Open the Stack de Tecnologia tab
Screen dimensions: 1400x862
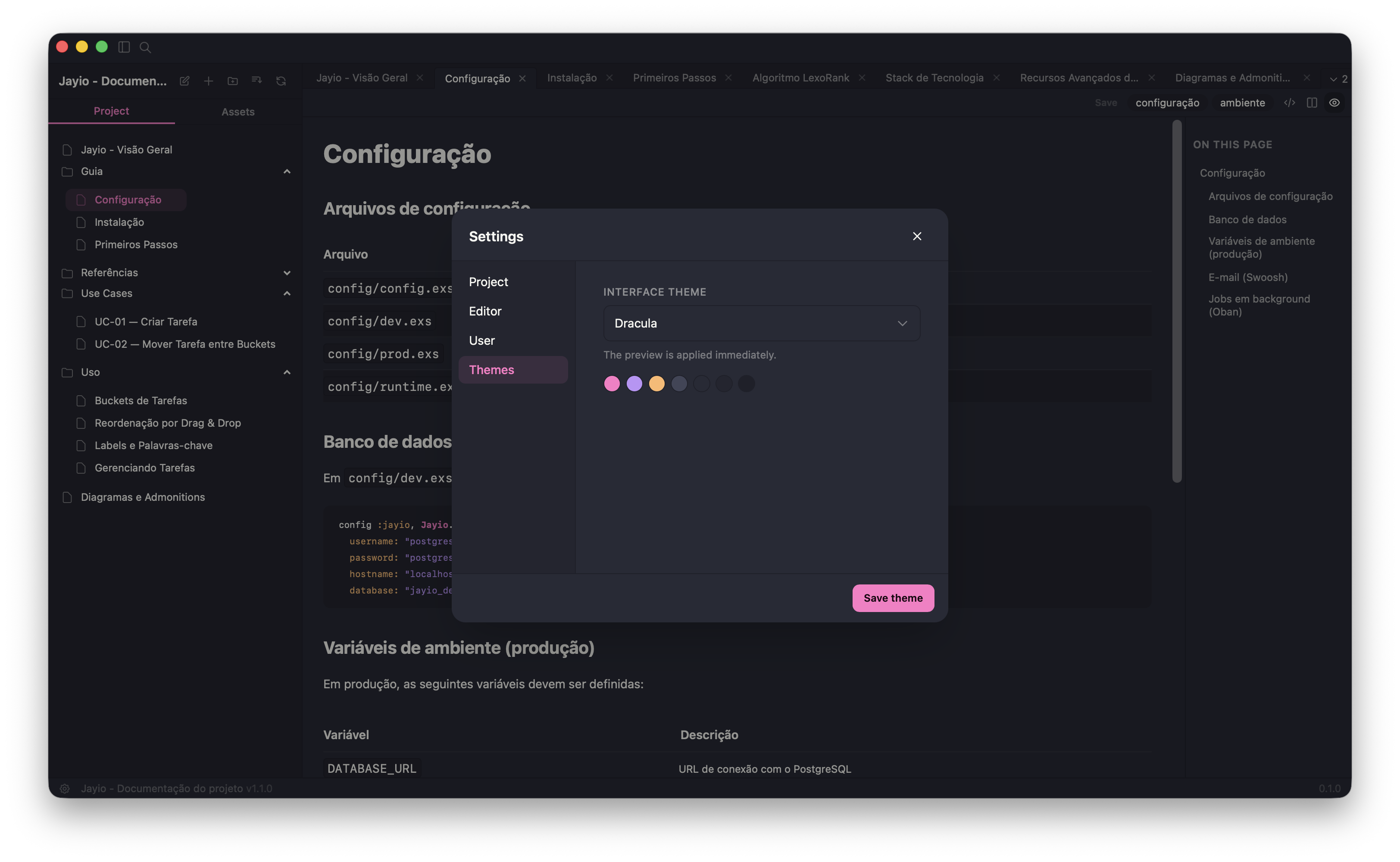point(934,78)
